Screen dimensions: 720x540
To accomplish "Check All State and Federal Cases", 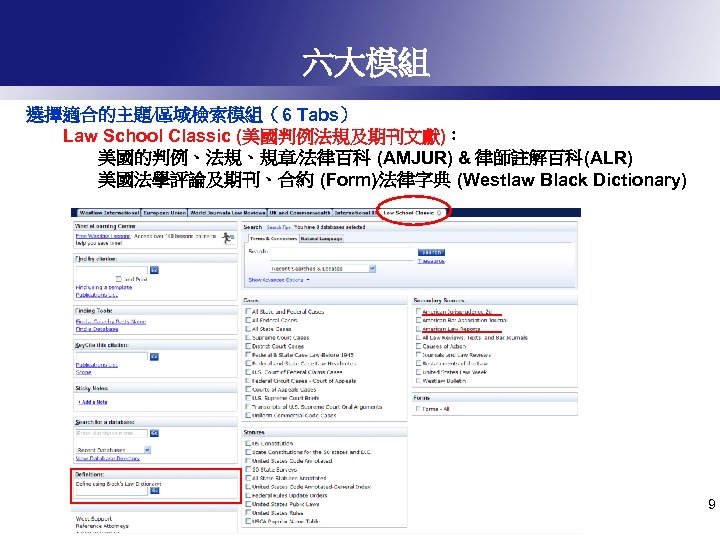I will coord(248,311).
